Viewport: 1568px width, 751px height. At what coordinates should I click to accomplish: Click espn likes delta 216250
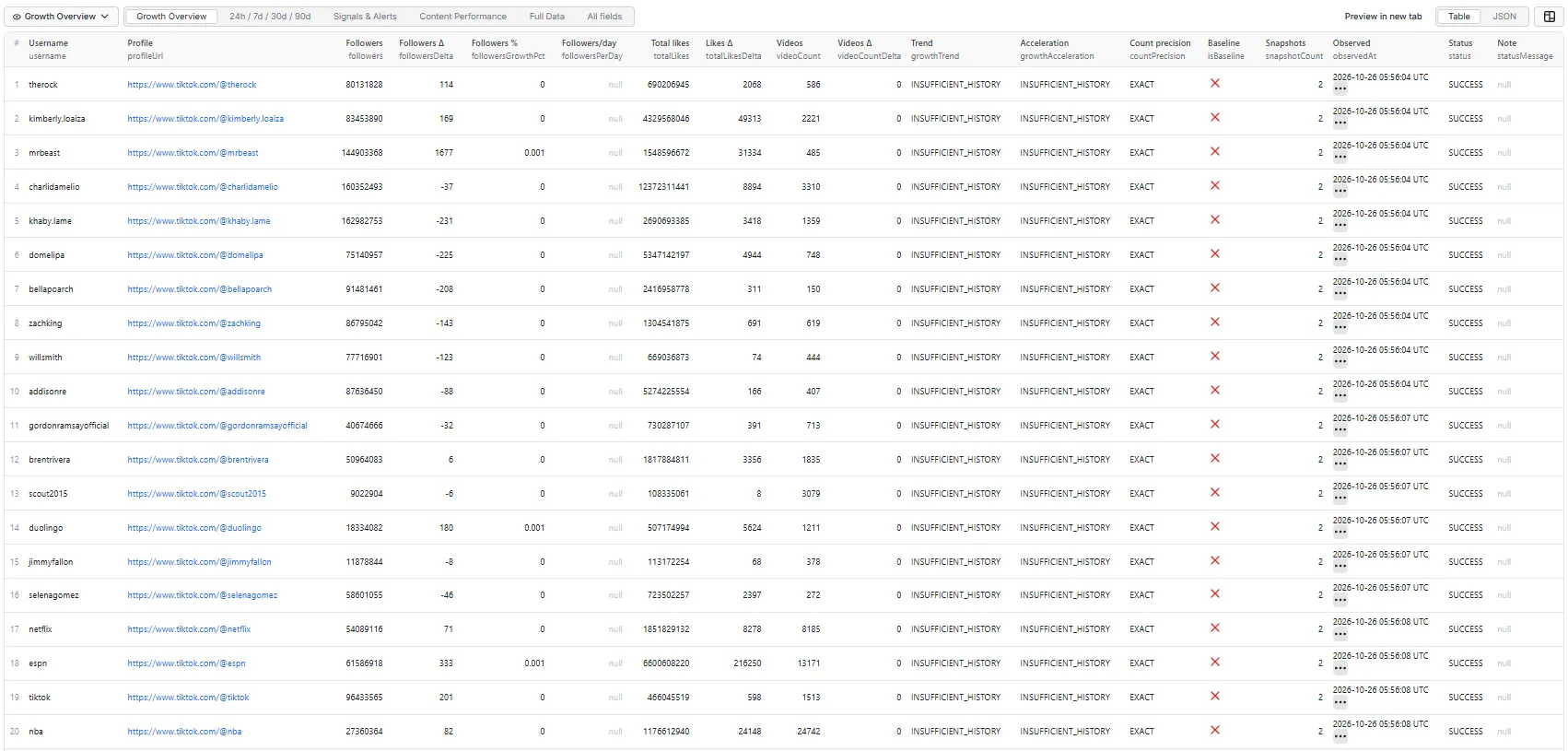tap(747, 663)
